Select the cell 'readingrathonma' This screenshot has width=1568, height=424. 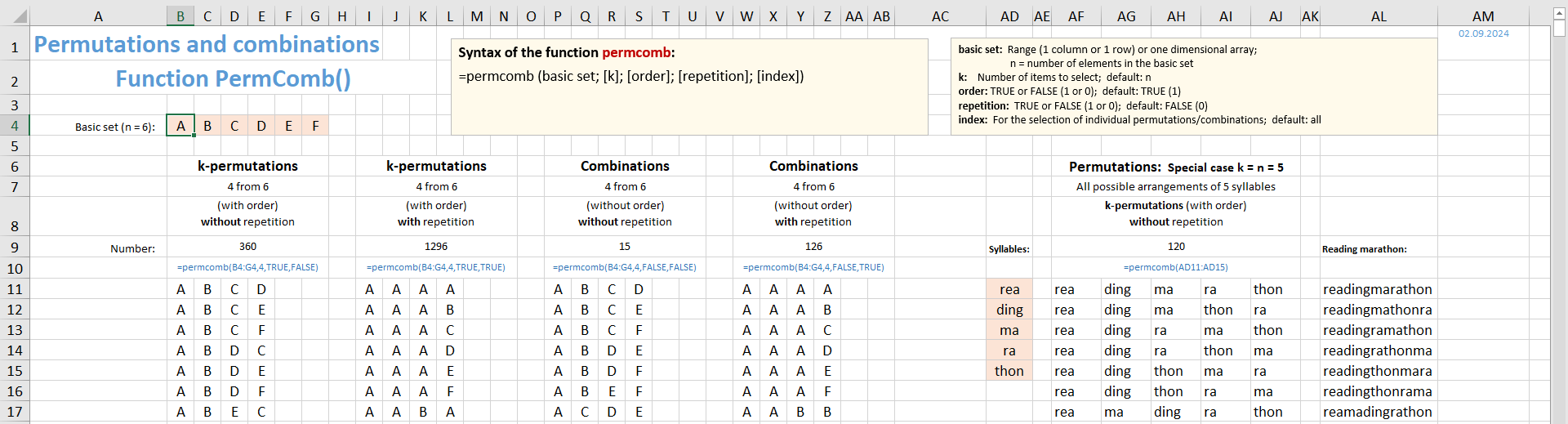pos(1378,350)
